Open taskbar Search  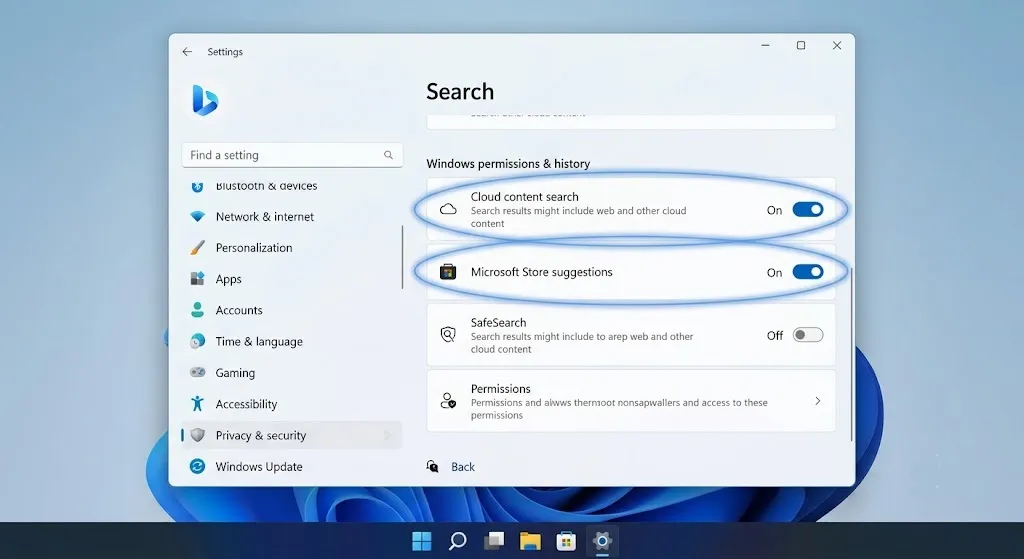click(458, 541)
